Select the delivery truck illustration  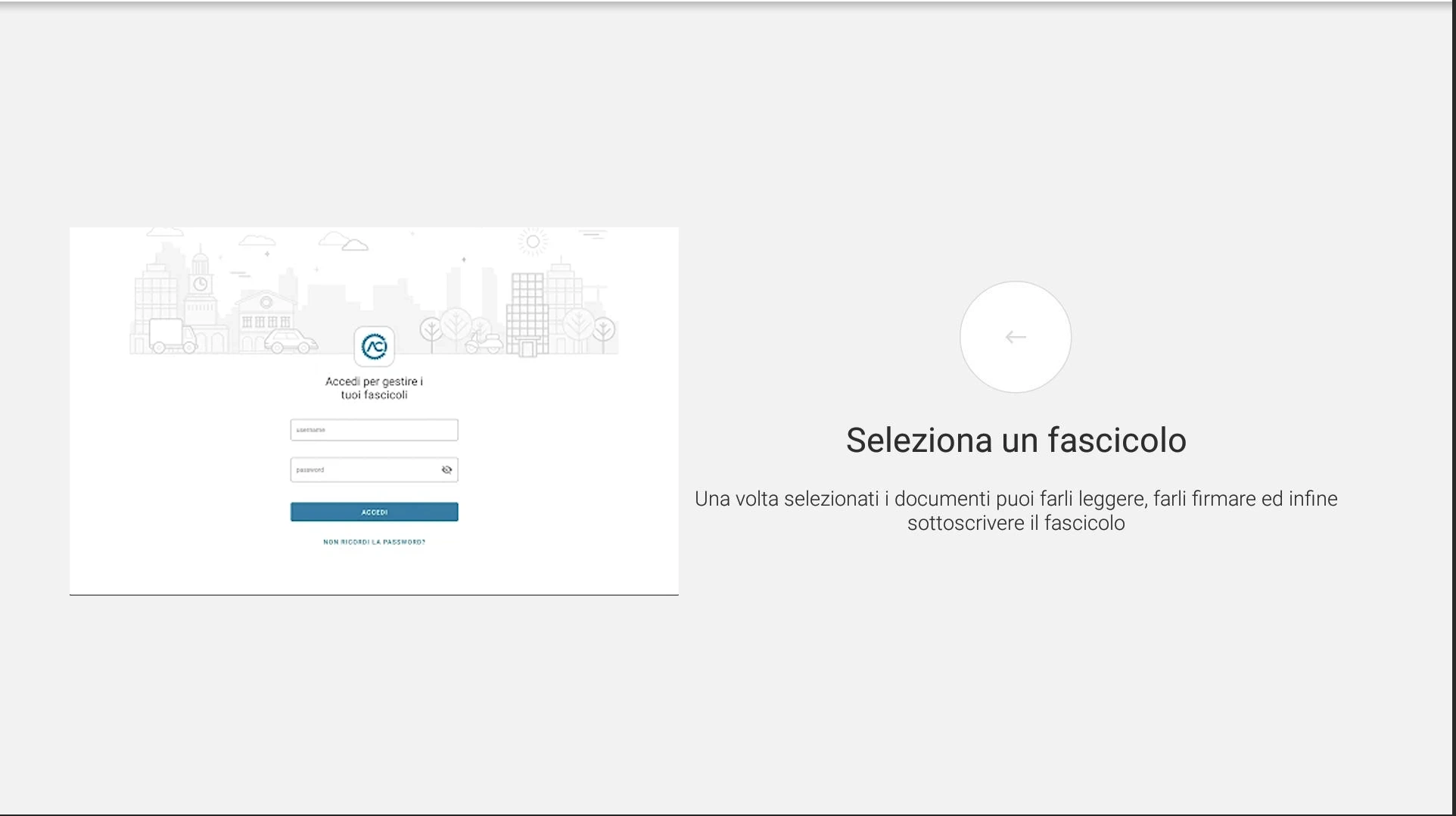click(x=172, y=336)
